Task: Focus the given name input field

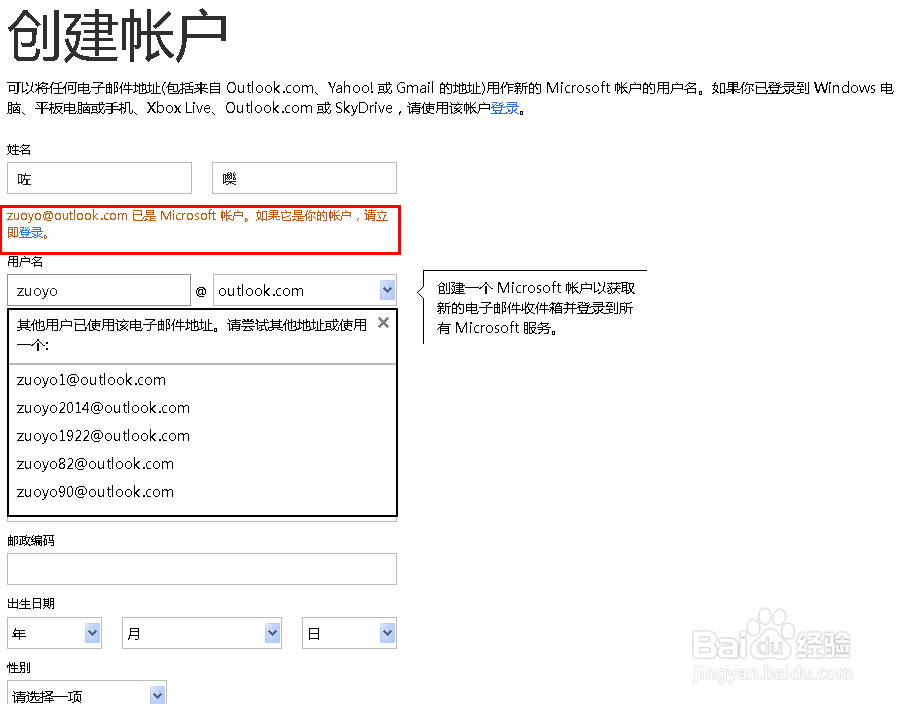Action: point(304,178)
